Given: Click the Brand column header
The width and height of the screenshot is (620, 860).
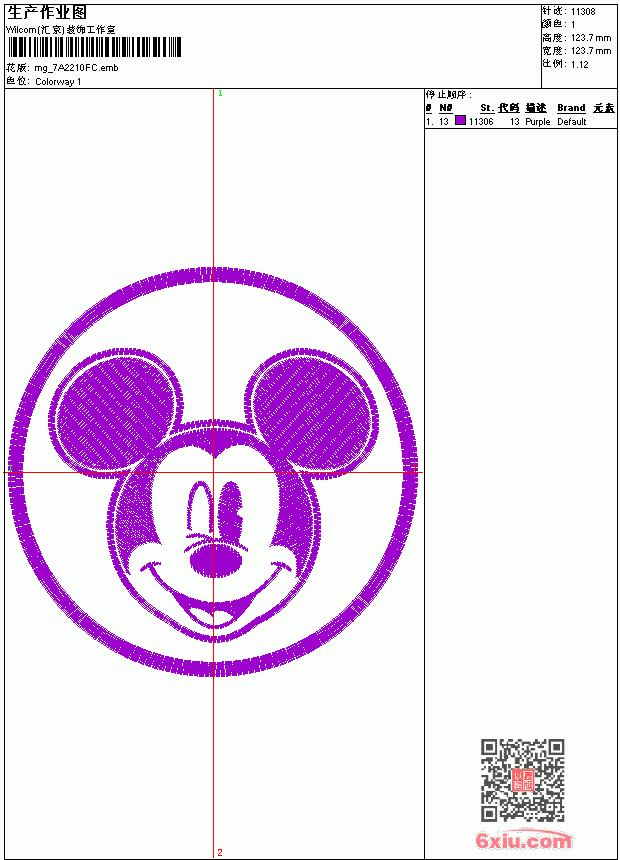Looking at the screenshot, I should coord(571,108).
